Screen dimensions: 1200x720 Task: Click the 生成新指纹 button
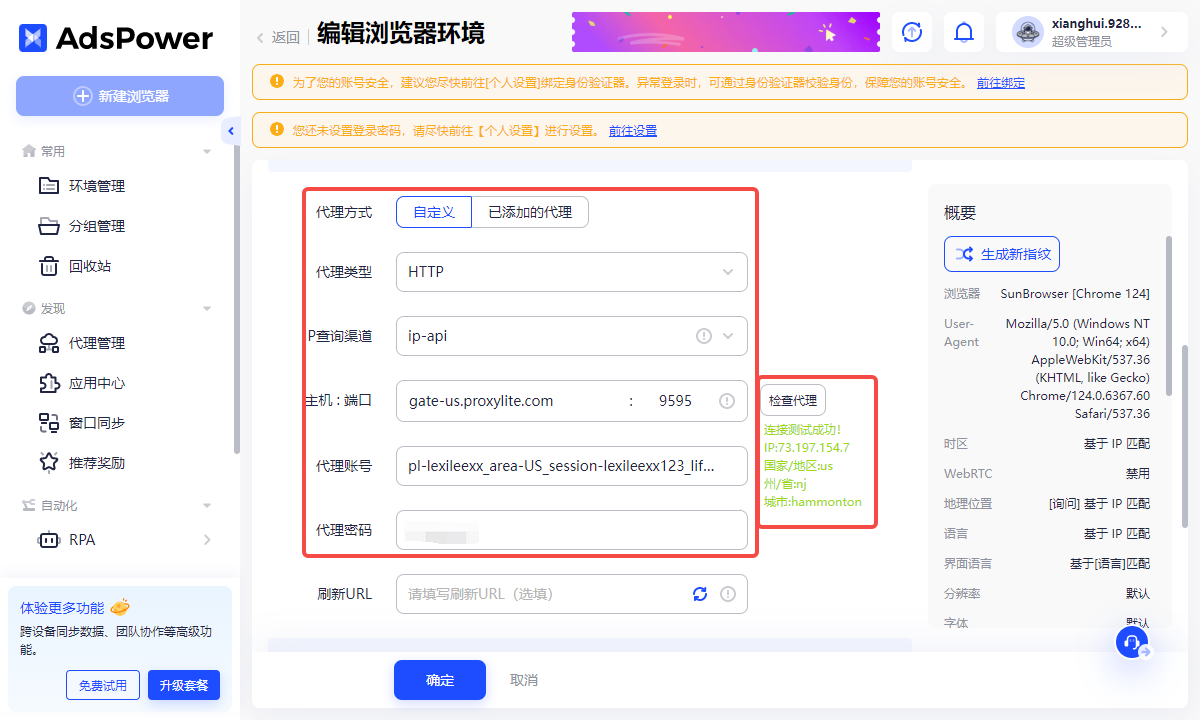click(x=1002, y=254)
